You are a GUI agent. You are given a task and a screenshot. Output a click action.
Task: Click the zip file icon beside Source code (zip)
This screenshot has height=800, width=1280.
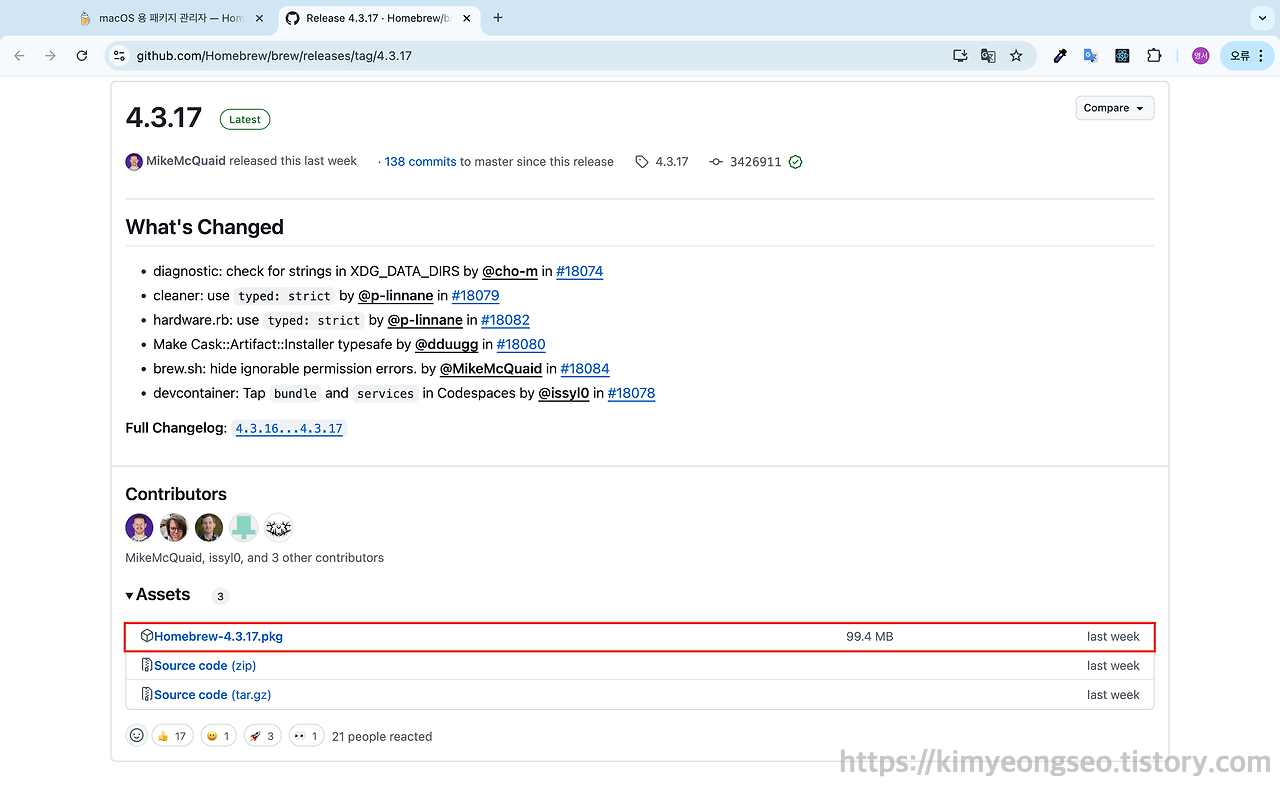pyautogui.click(x=146, y=665)
